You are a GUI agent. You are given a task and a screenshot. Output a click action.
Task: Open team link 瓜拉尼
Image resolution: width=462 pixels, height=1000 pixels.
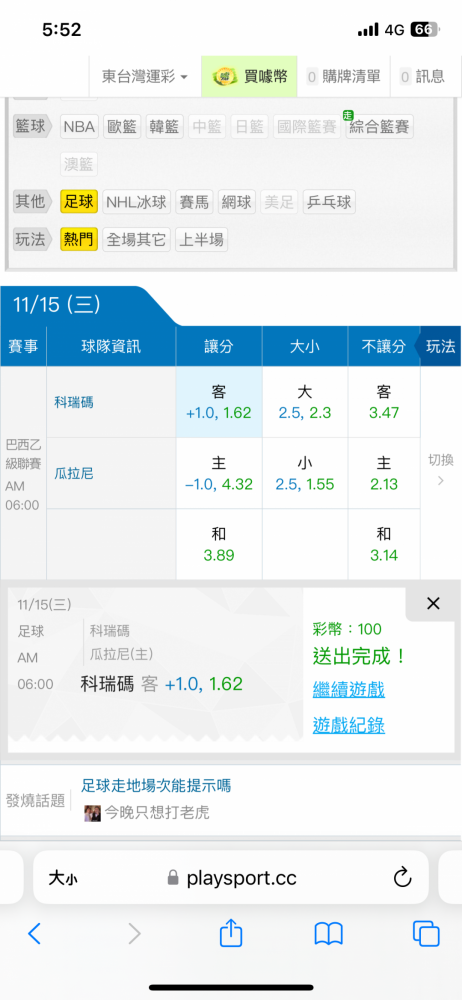pos(74,473)
